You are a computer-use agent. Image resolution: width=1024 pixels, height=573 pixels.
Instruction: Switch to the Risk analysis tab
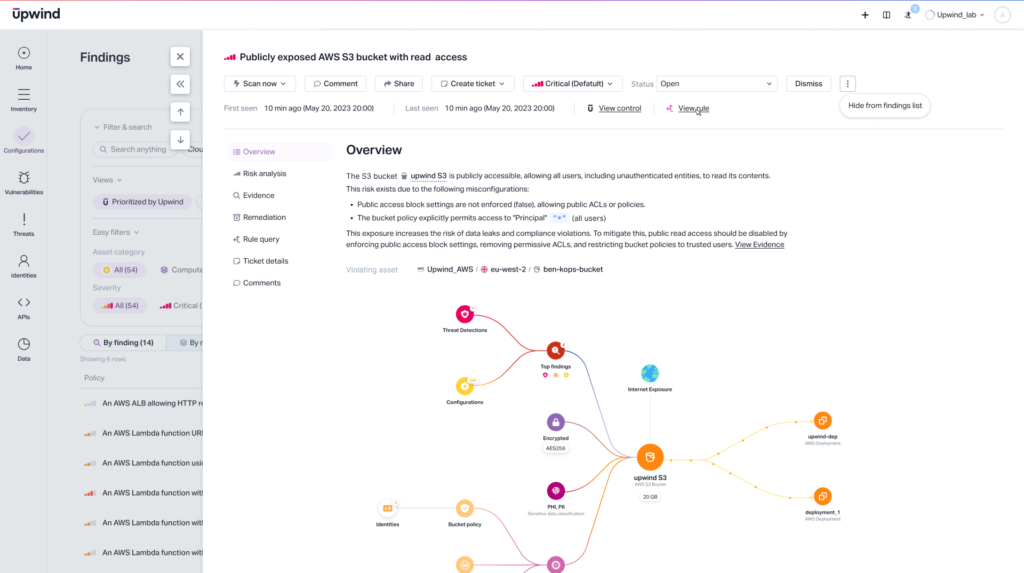point(264,173)
